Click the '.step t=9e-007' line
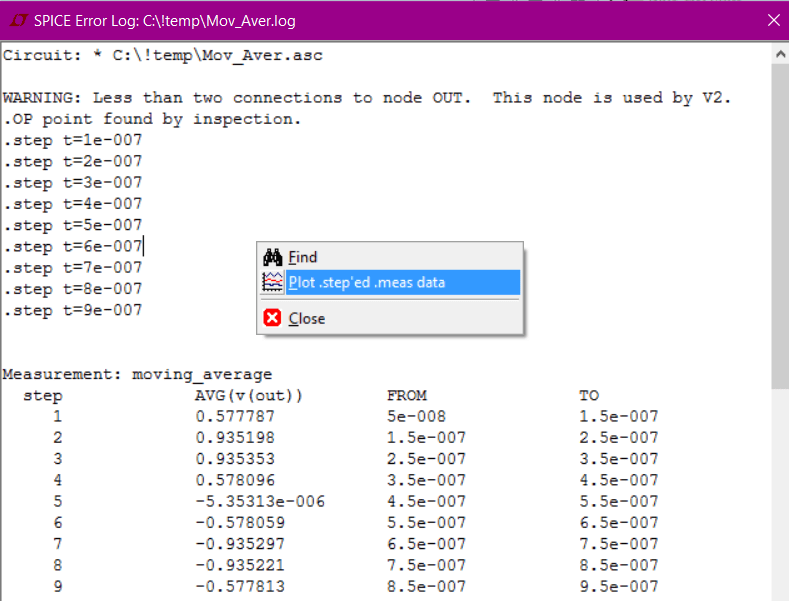789x601 pixels. [x=73, y=310]
